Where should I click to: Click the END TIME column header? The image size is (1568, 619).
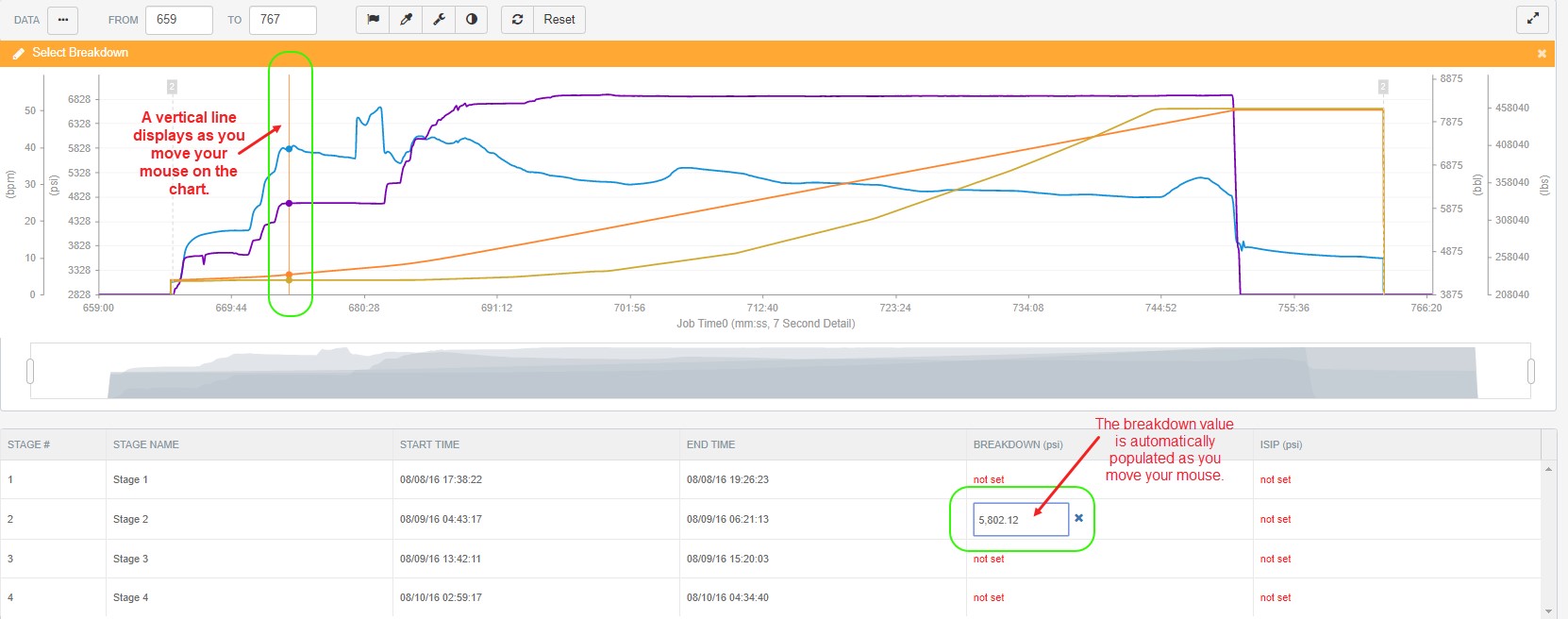[x=710, y=444]
